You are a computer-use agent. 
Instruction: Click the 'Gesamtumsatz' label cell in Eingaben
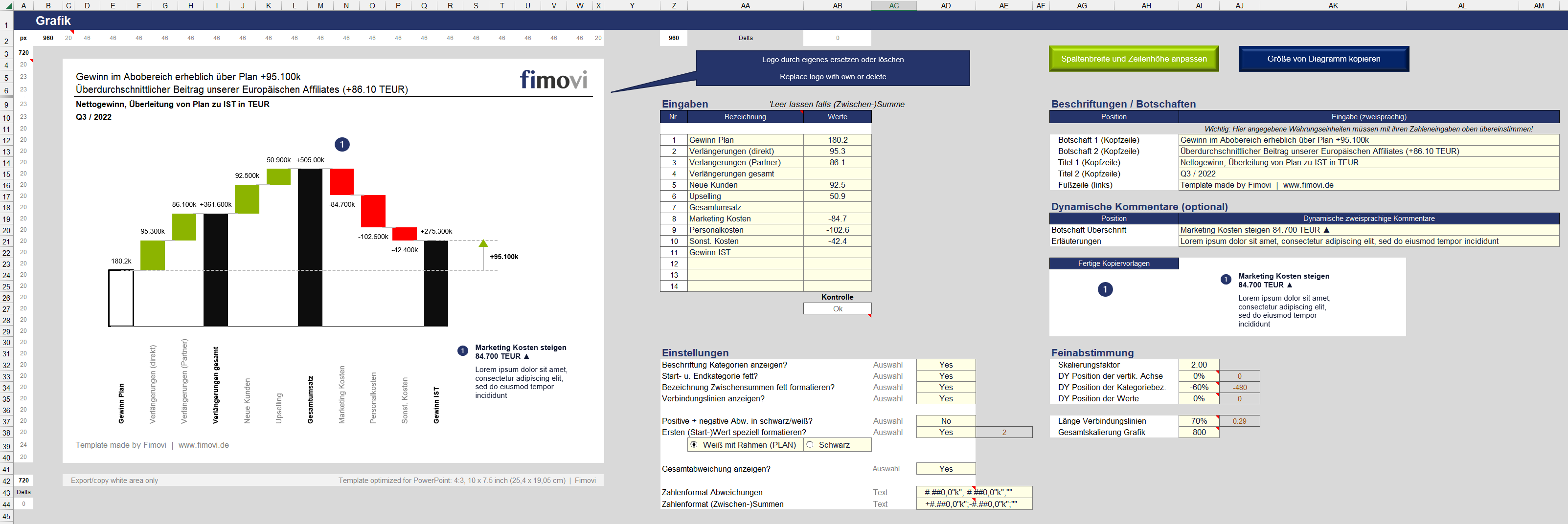(x=746, y=207)
